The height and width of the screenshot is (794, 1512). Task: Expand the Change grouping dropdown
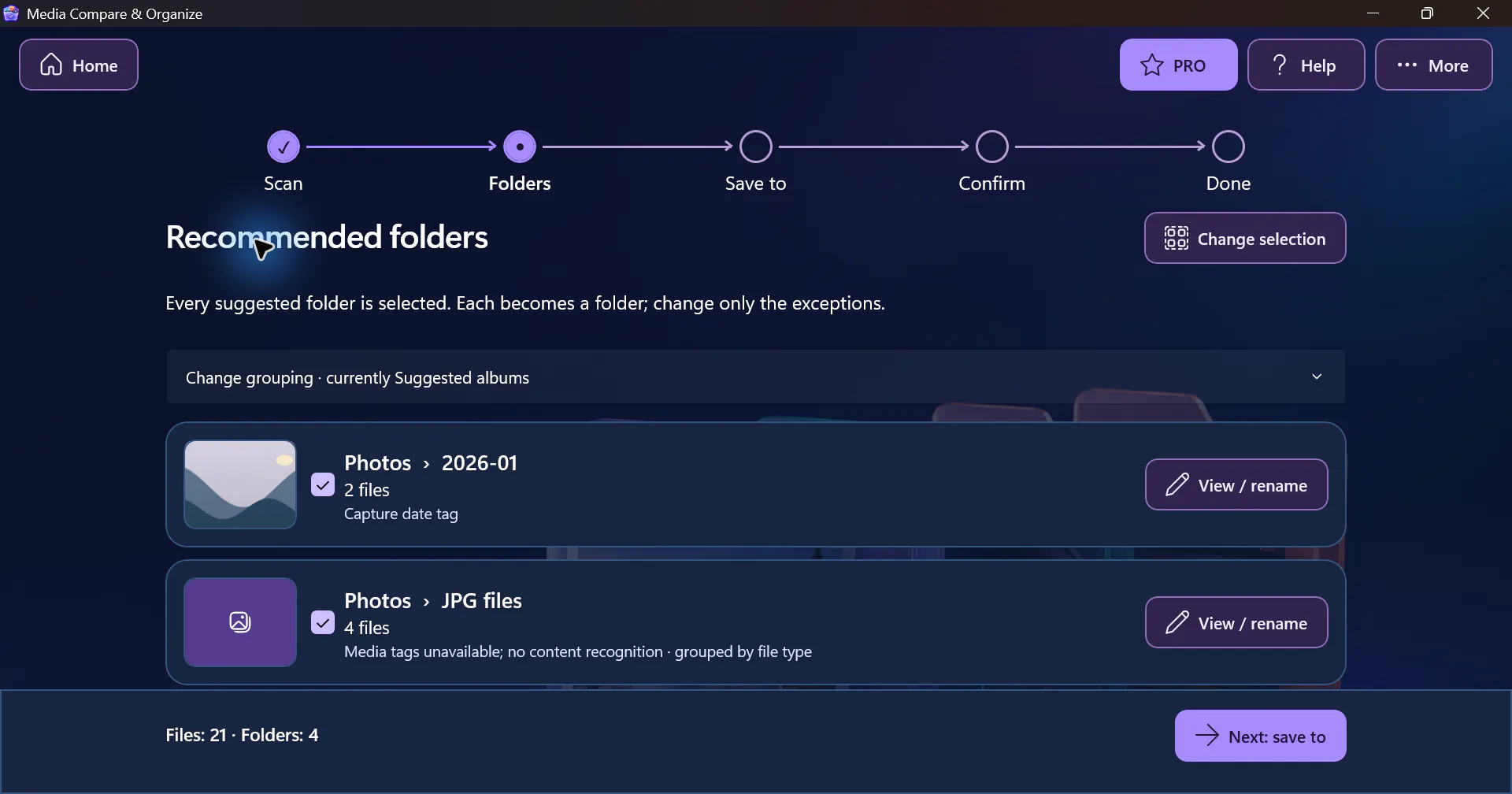(x=756, y=377)
